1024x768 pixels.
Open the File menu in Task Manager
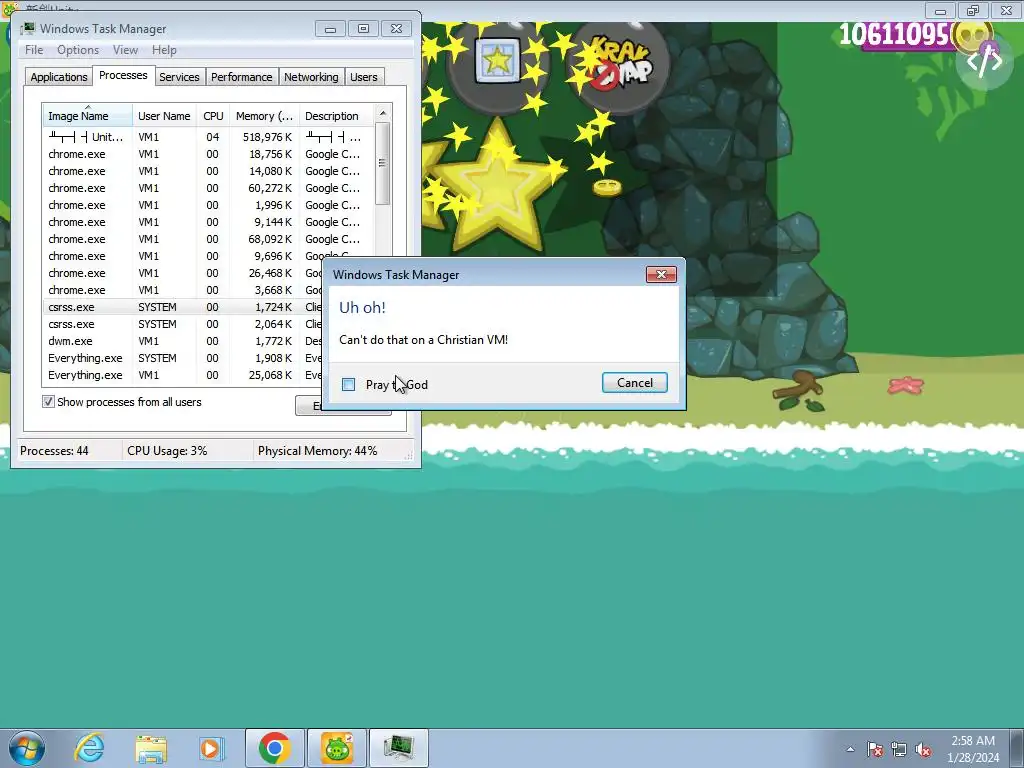(34, 50)
